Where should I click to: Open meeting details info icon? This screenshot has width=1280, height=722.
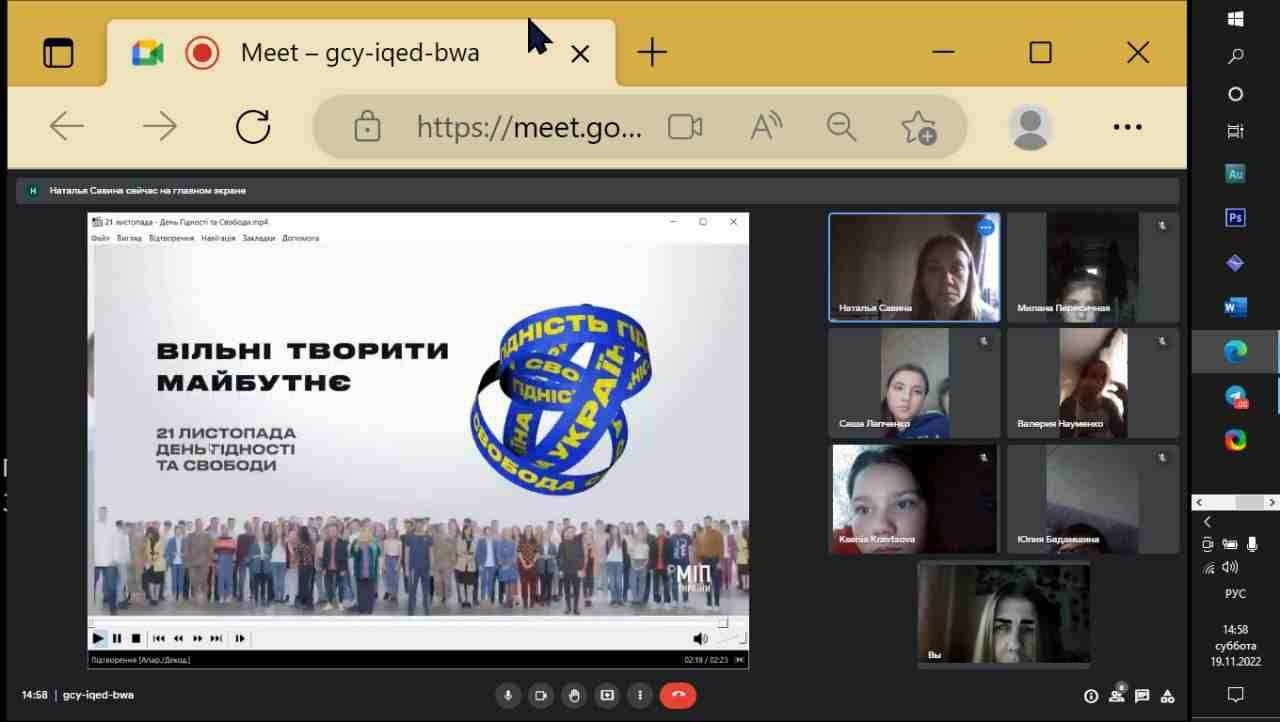[1091, 696]
